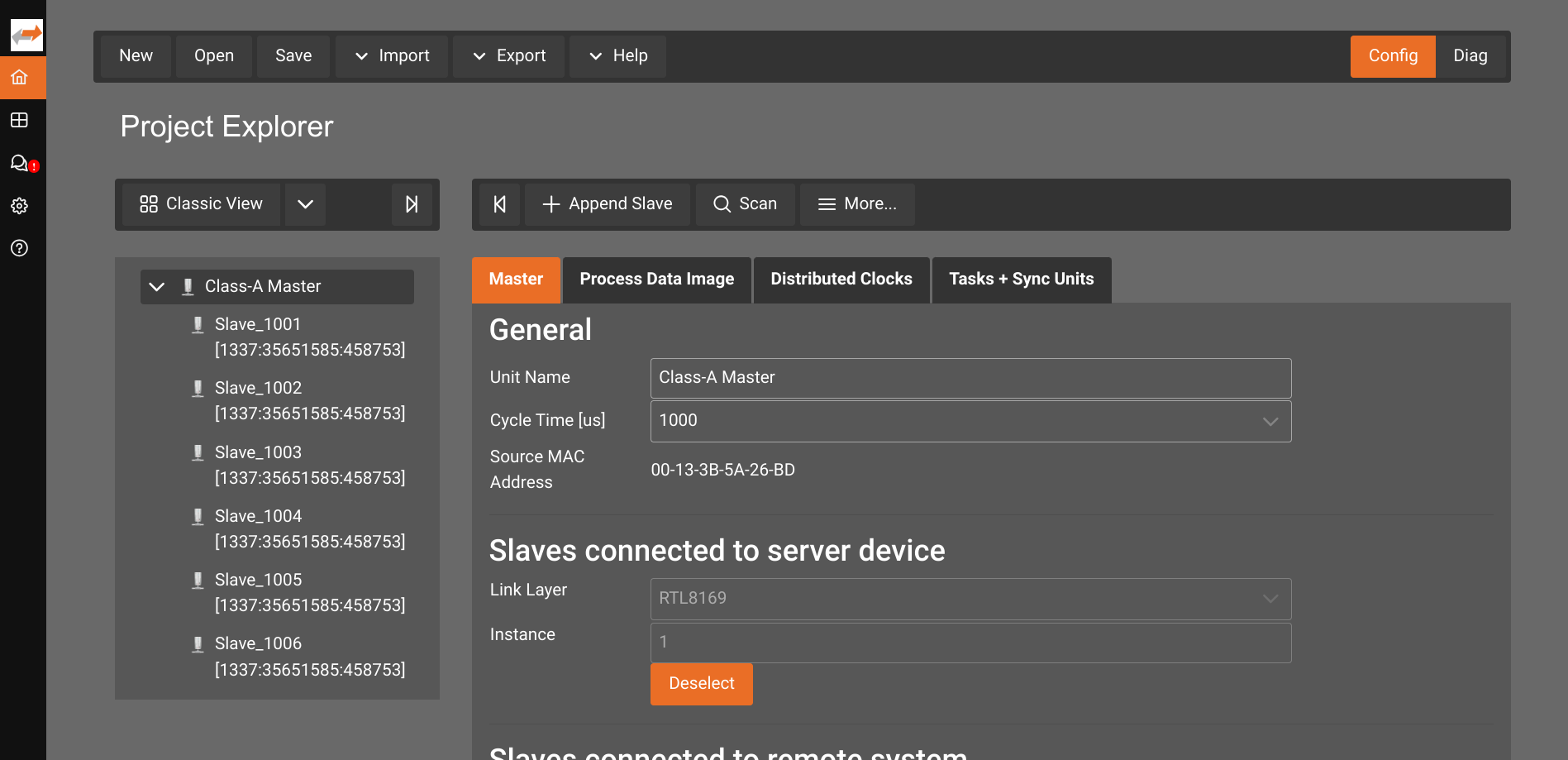Image resolution: width=1568 pixels, height=760 pixels.
Task: Switch to the Process Data Image tab
Action: 656,280
